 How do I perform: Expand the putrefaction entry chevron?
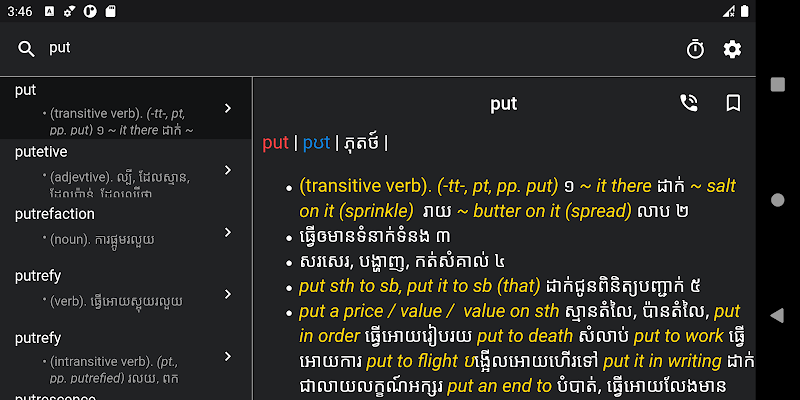tap(228, 233)
